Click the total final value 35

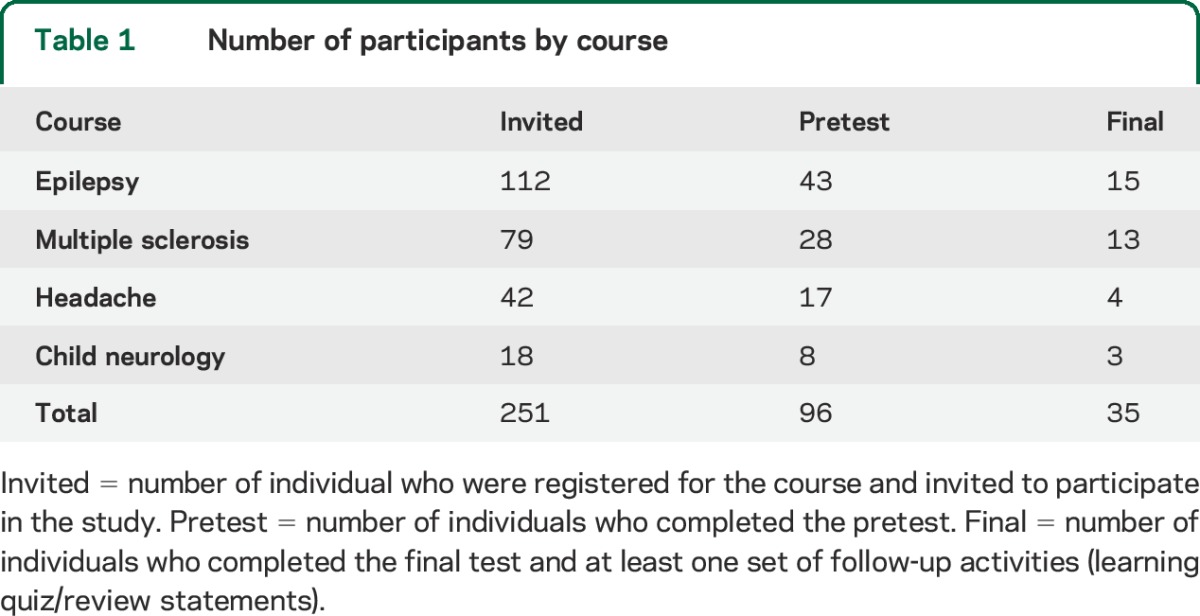pos(1123,413)
